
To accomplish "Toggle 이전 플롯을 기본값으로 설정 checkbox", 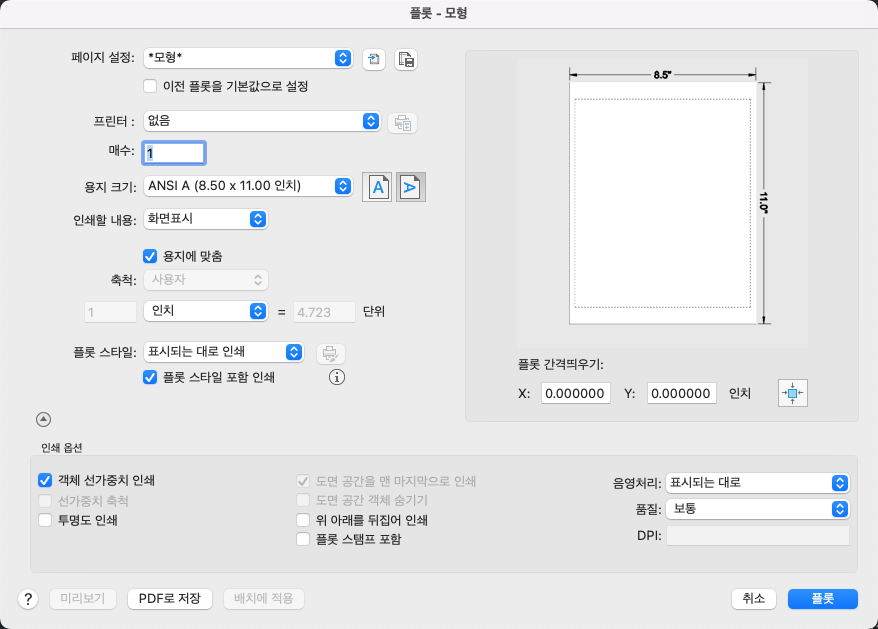I will coord(150,86).
